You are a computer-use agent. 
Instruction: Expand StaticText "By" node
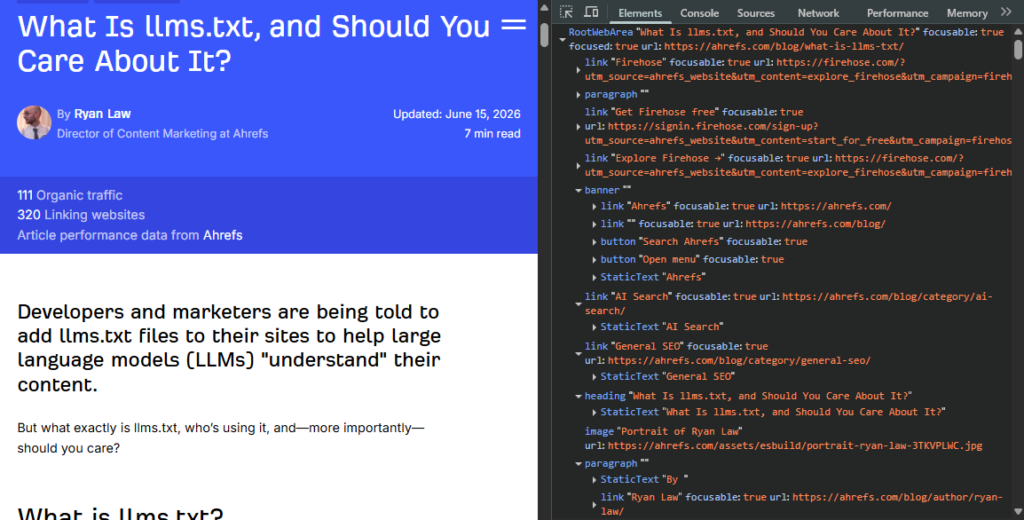(594, 479)
